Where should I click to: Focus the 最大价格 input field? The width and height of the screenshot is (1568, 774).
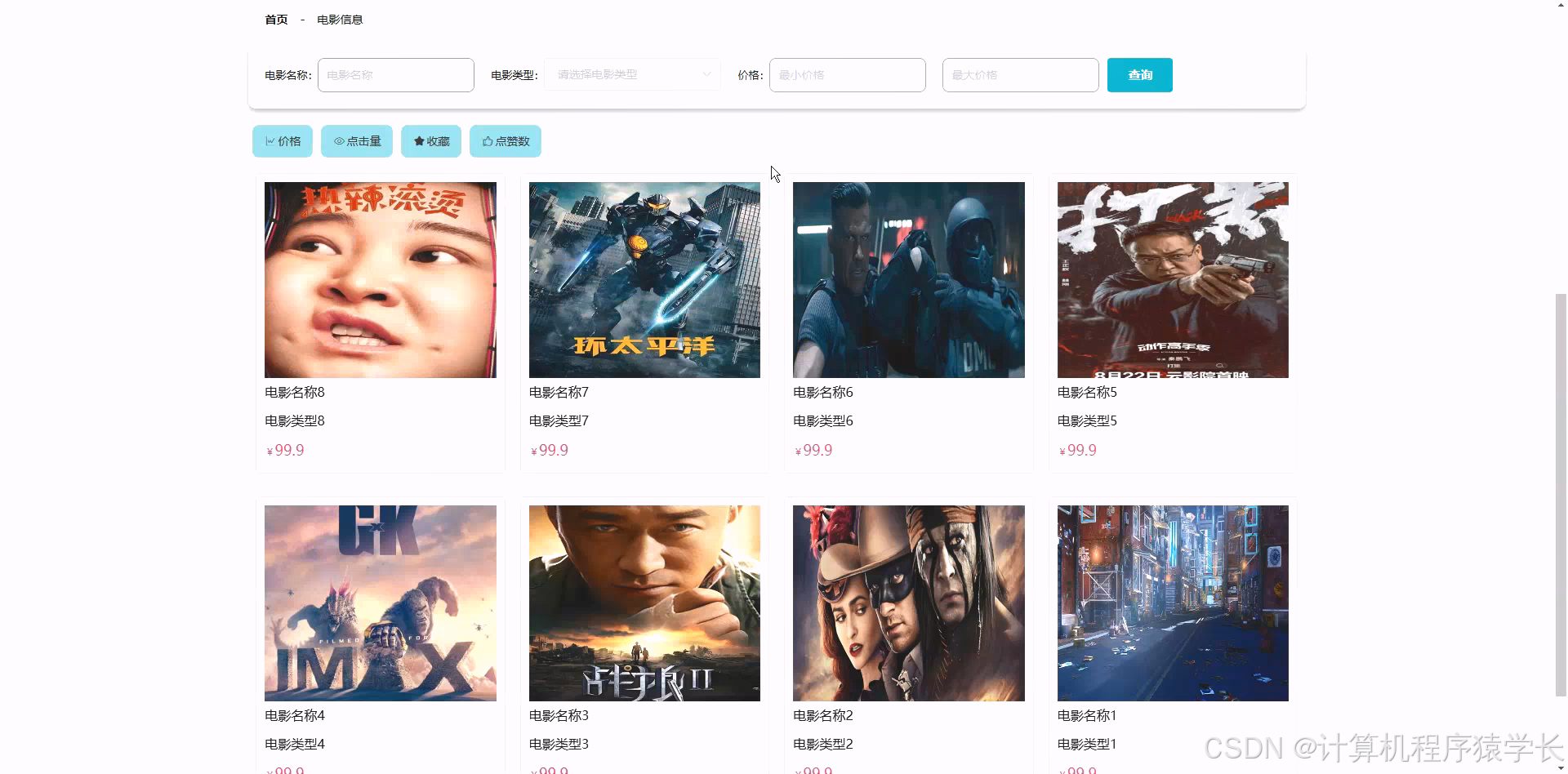(x=1021, y=75)
